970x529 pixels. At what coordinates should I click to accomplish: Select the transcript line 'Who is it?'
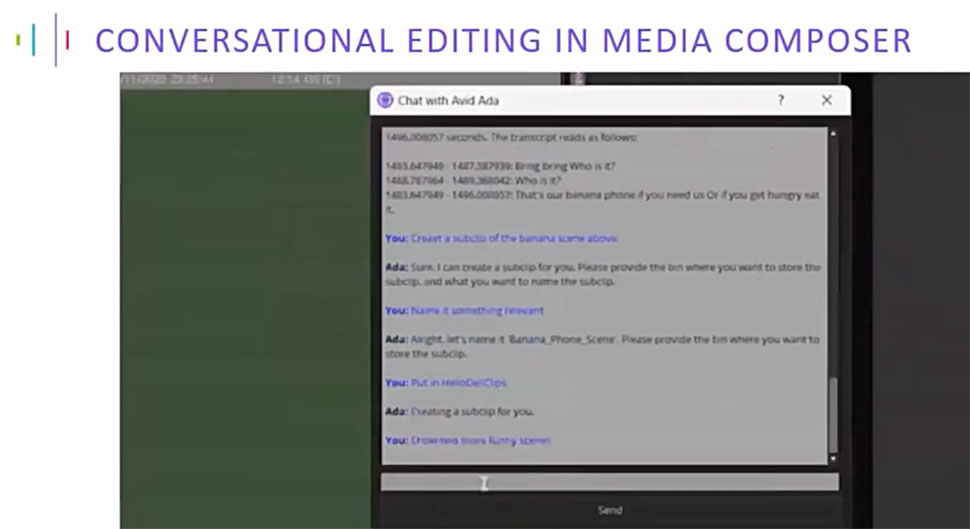tap(474, 181)
